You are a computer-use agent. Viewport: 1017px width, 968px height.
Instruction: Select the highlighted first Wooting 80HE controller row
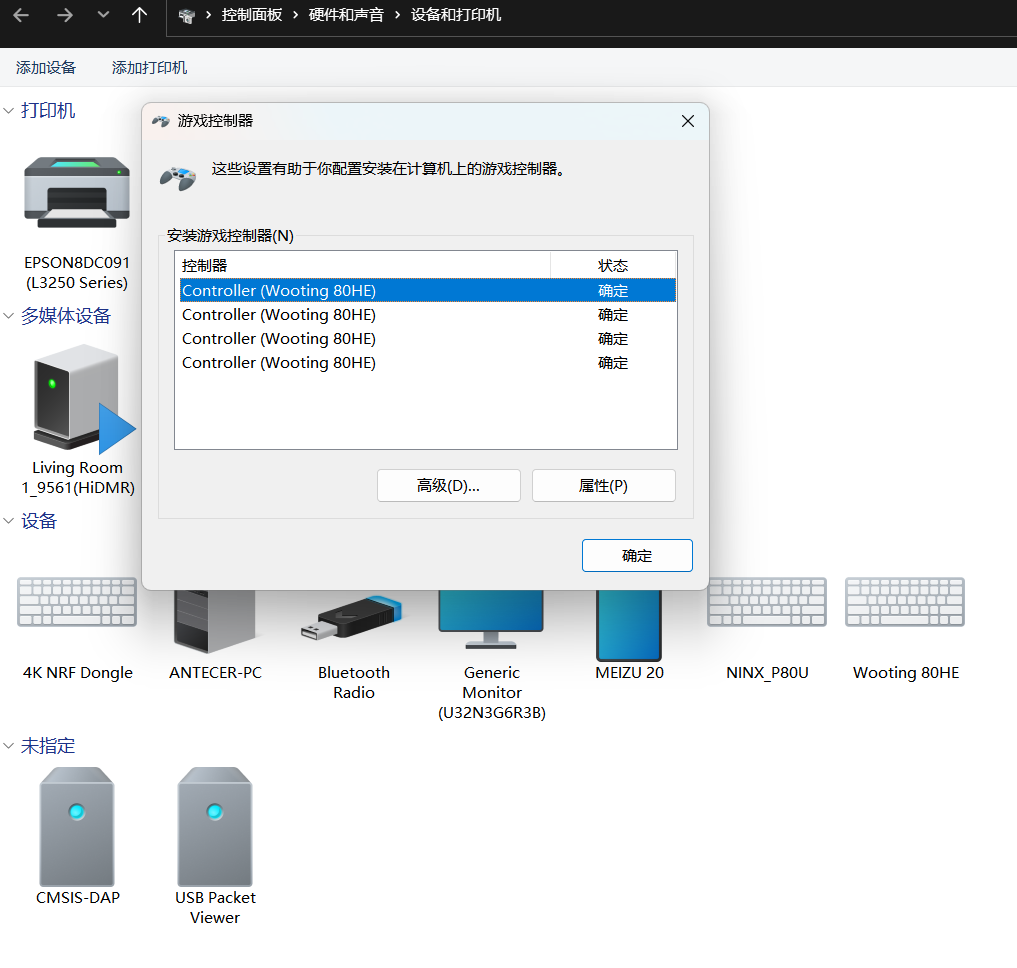tap(427, 290)
